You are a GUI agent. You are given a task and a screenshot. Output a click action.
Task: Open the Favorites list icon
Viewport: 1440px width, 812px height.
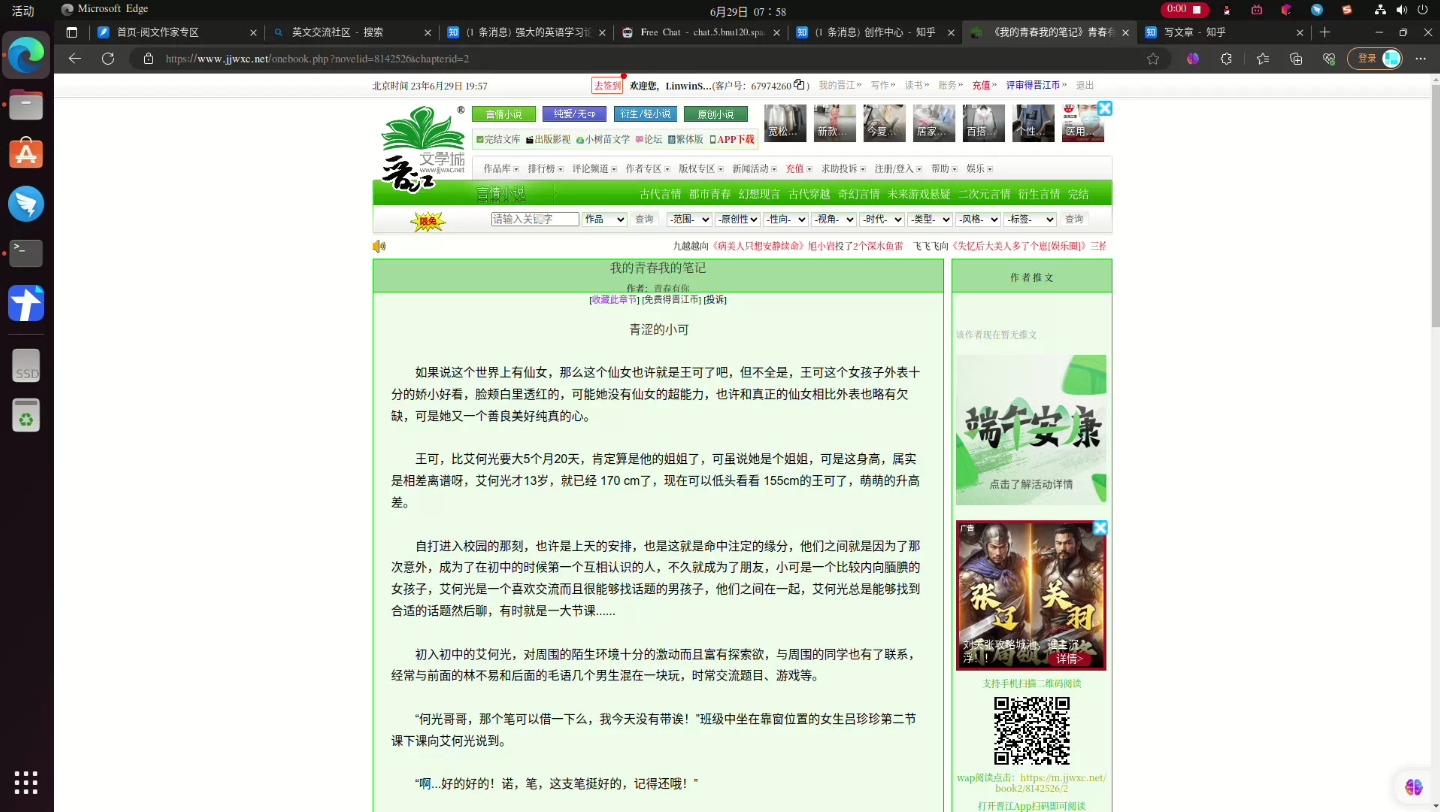pyautogui.click(x=1263, y=58)
